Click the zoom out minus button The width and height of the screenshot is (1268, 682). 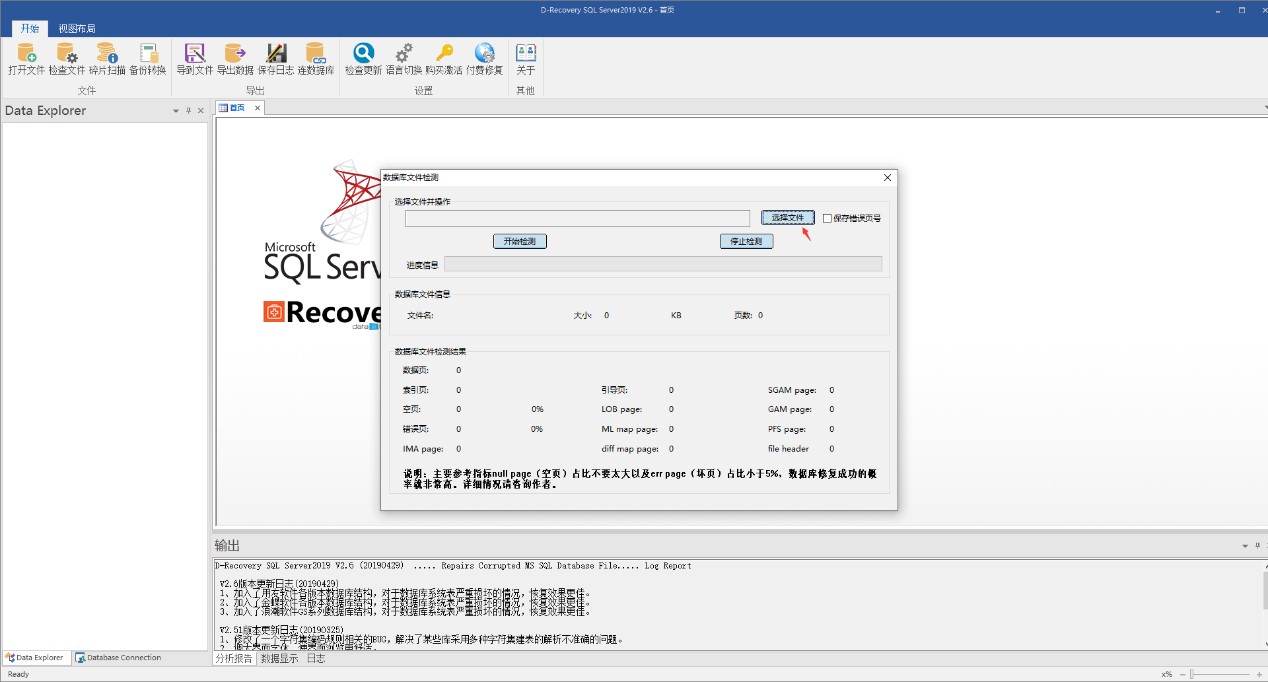coord(1182,675)
